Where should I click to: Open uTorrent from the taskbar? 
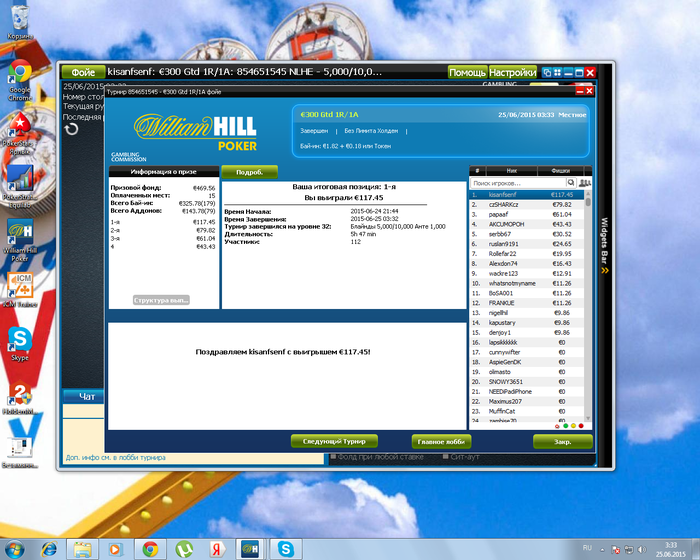click(x=183, y=549)
